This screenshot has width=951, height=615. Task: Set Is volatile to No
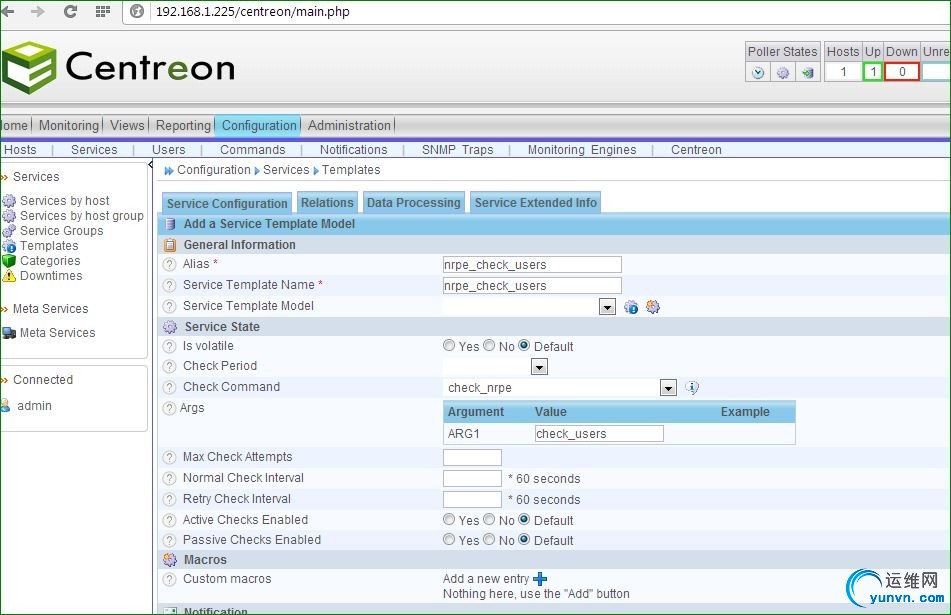tap(489, 345)
